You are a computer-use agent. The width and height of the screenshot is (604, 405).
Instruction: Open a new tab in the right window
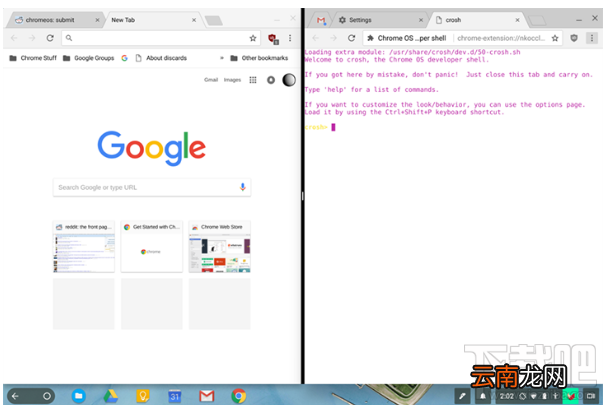point(537,20)
